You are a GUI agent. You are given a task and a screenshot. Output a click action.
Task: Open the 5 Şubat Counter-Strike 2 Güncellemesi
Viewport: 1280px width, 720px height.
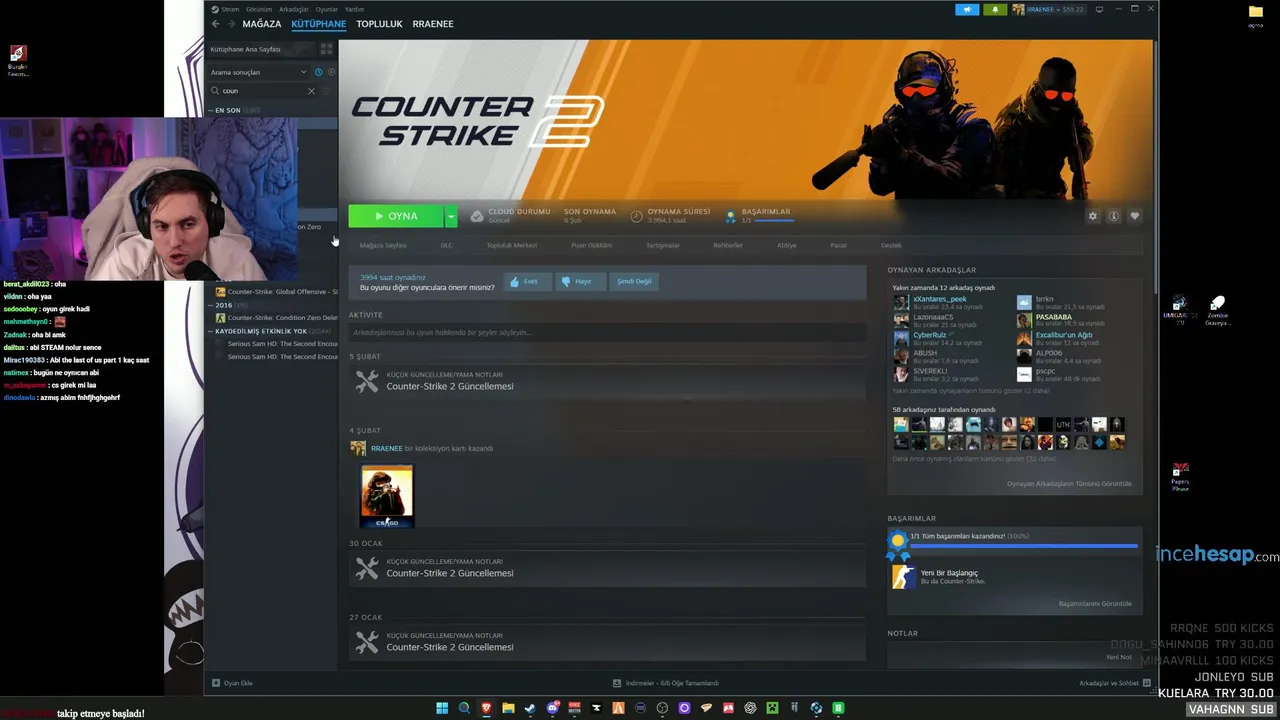coord(607,381)
